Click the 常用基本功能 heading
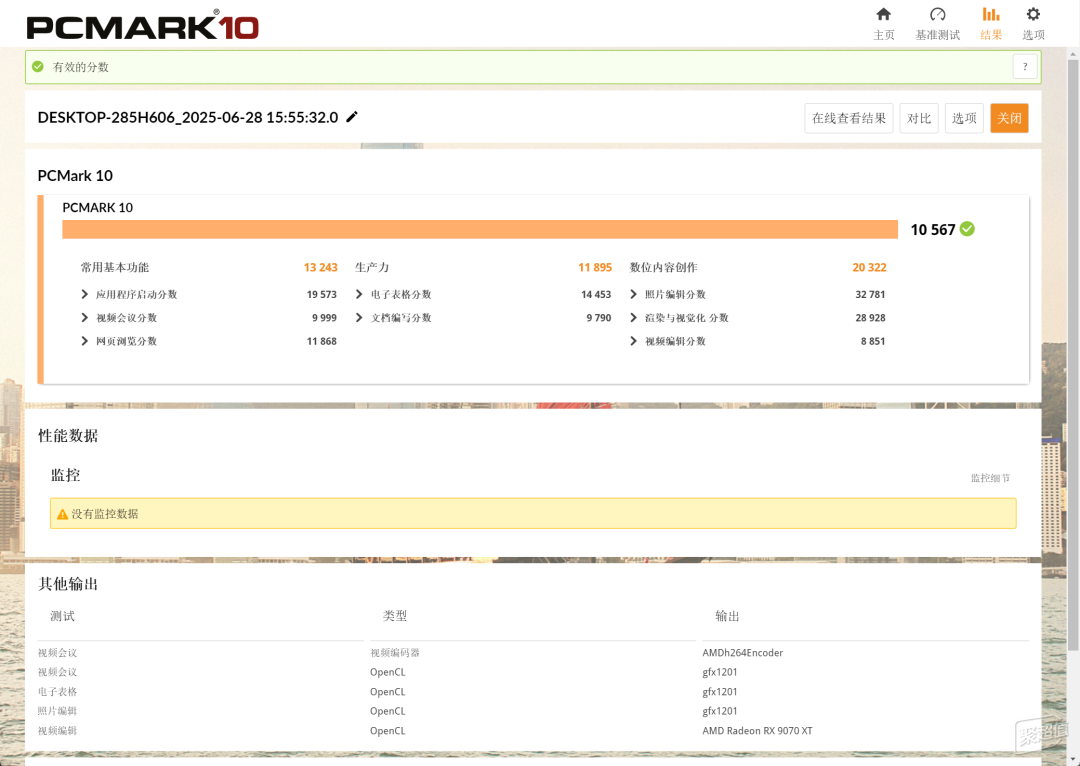This screenshot has height=766, width=1080. coord(115,267)
